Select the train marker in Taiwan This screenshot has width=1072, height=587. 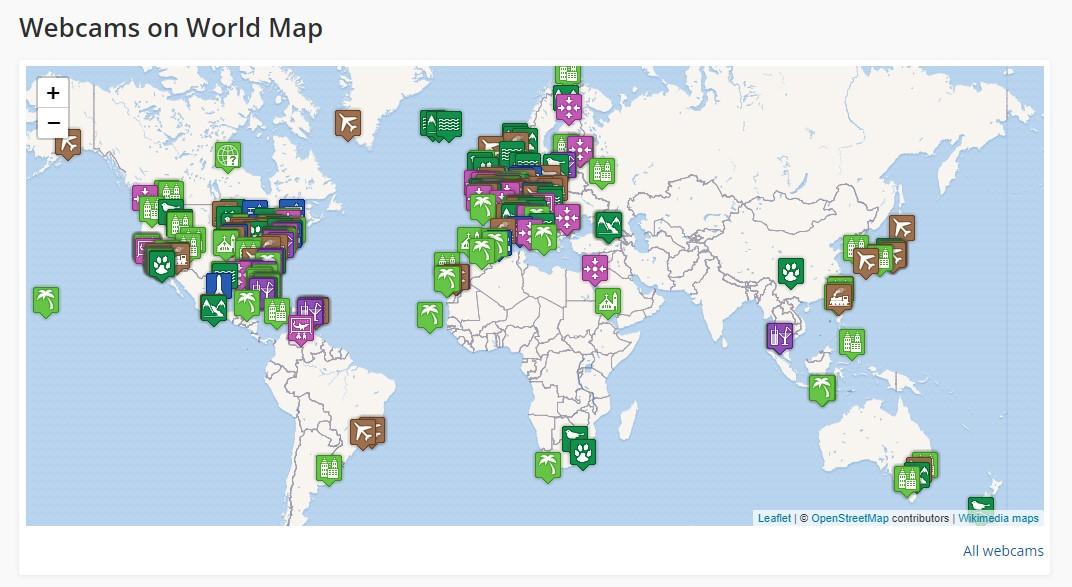click(839, 299)
